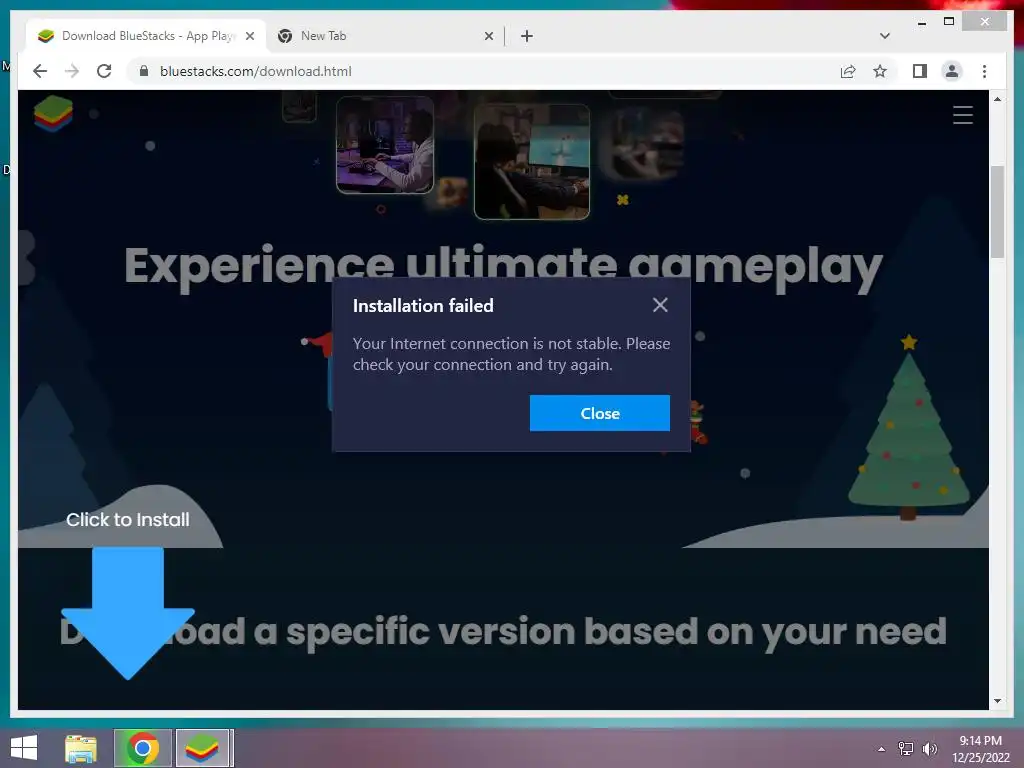Switch to the Download BlueStacks tab

coord(146,36)
